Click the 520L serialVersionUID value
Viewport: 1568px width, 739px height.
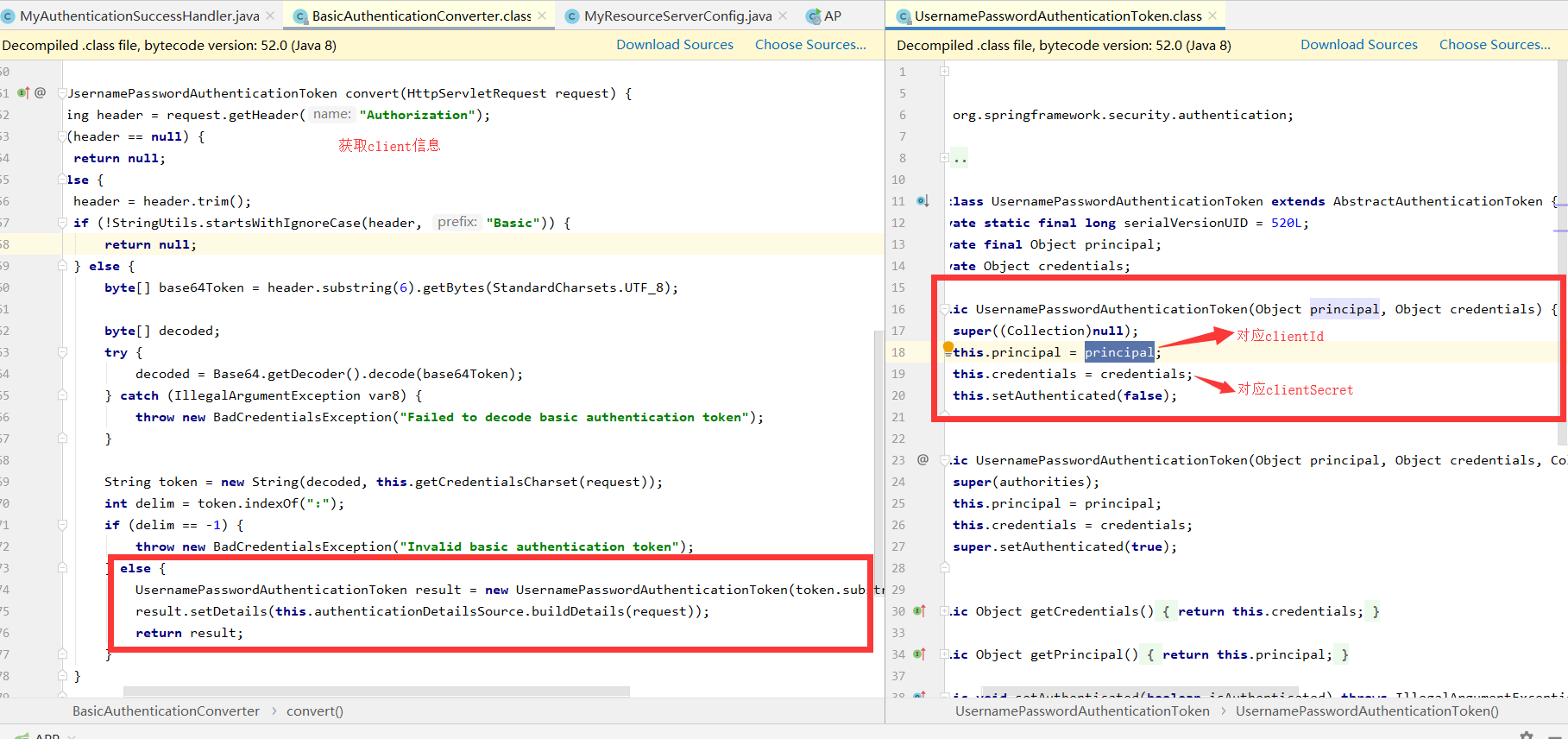[1286, 223]
